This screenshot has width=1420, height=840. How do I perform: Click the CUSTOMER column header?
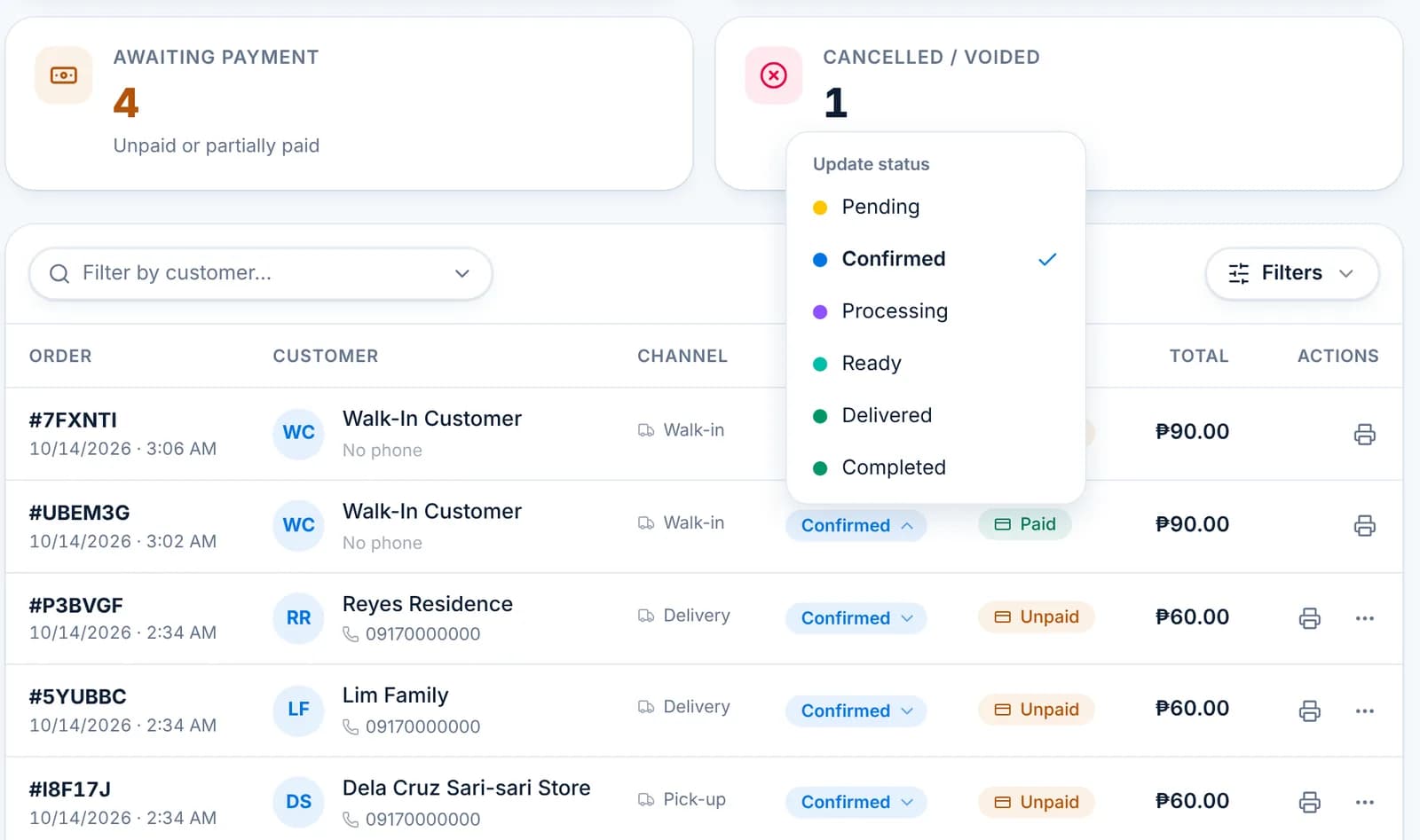[x=326, y=356]
